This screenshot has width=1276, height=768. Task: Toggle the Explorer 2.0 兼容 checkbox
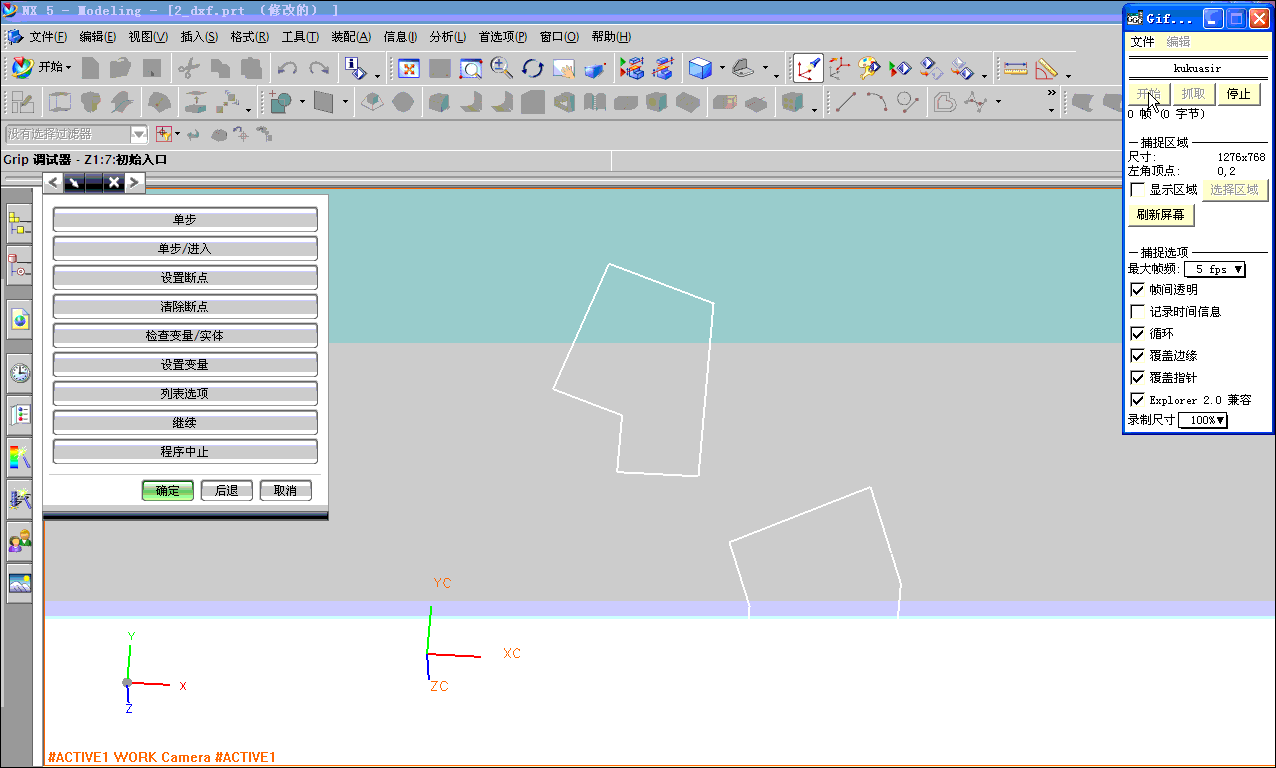(x=1137, y=400)
